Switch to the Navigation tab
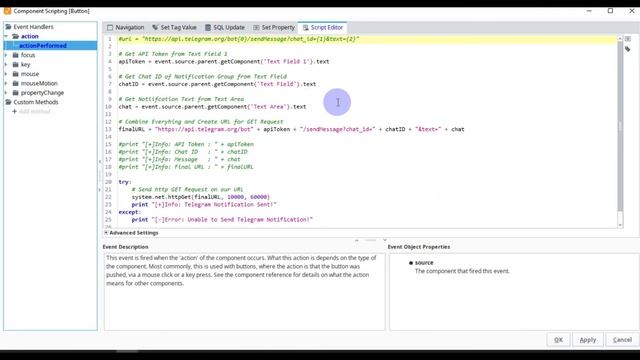The height and width of the screenshot is (360, 640). (x=125, y=27)
